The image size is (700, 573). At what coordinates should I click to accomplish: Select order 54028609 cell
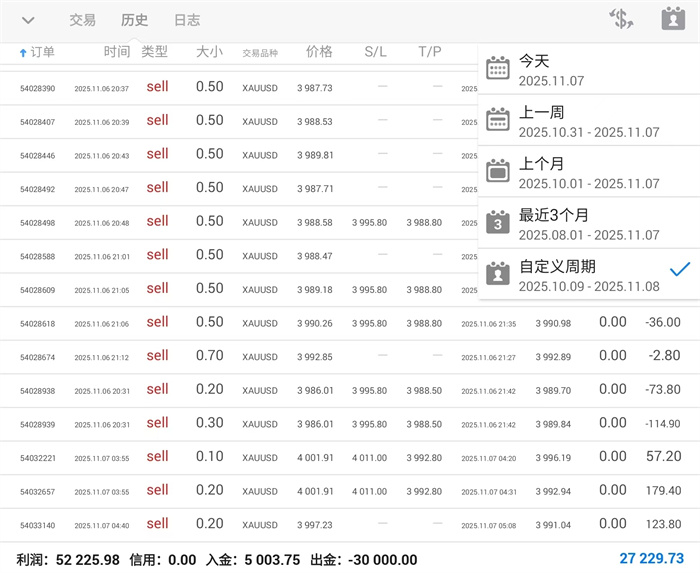[38, 290]
